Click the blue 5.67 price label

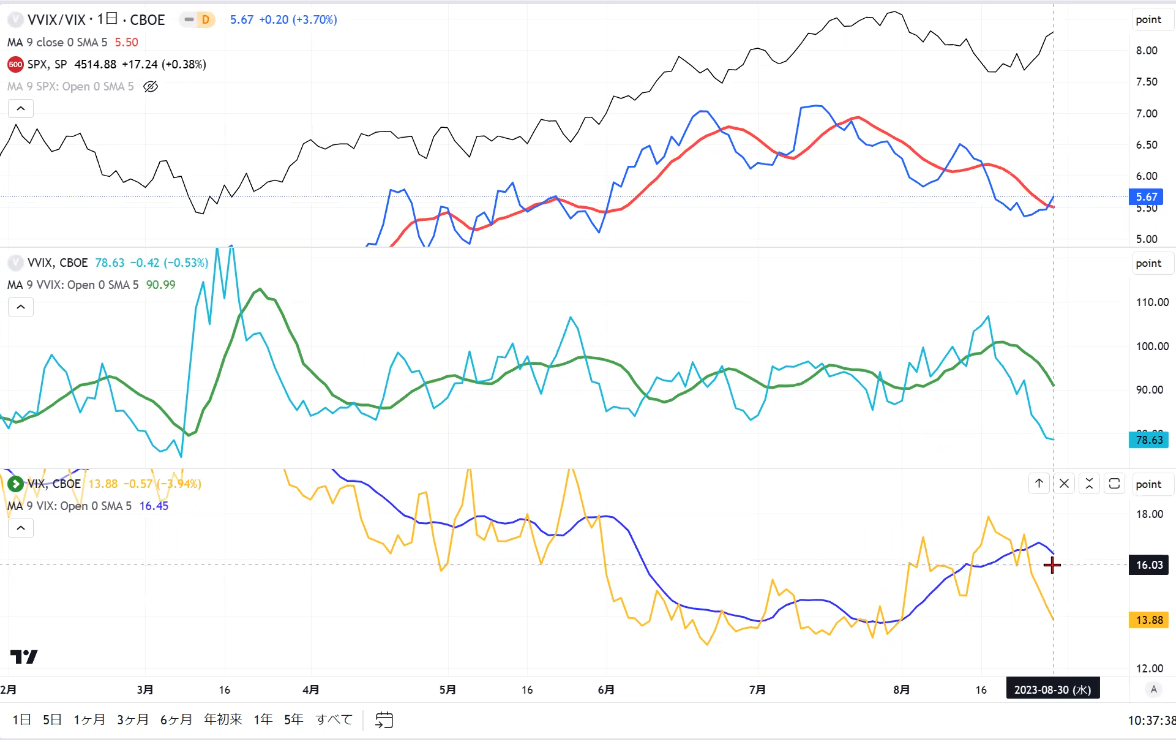click(x=1148, y=197)
